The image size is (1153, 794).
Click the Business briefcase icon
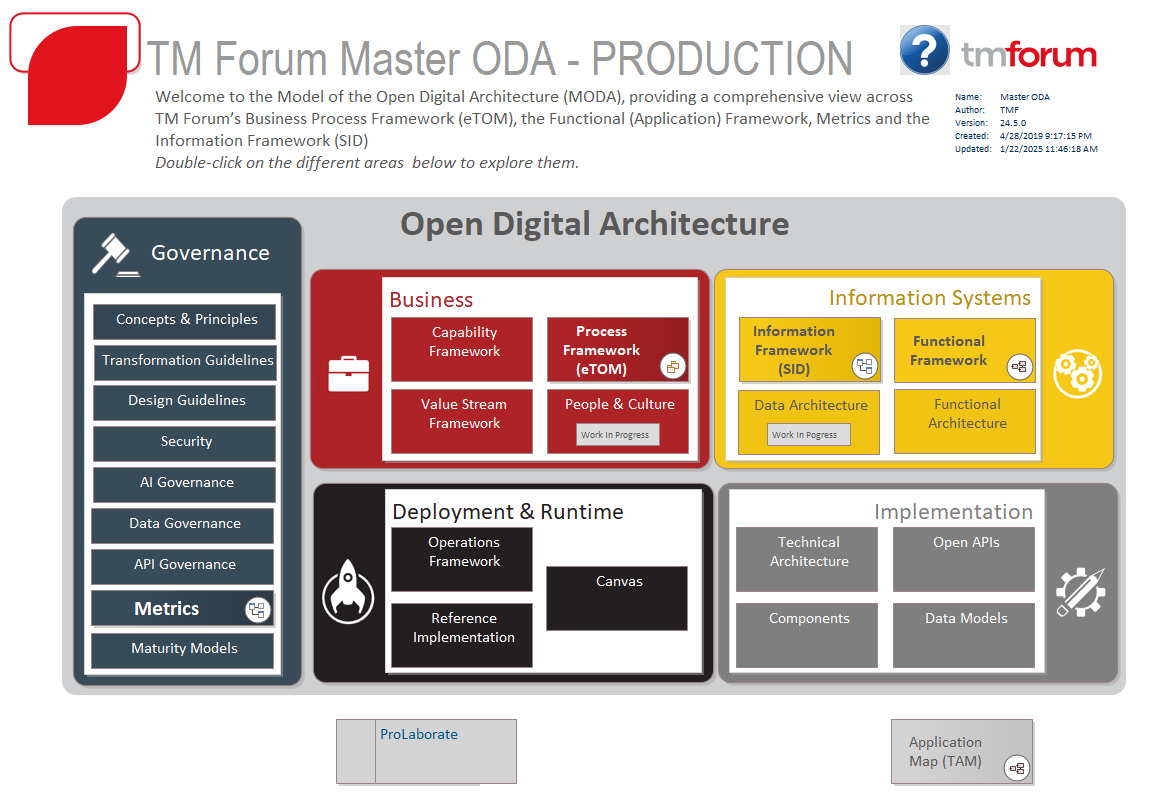point(349,374)
